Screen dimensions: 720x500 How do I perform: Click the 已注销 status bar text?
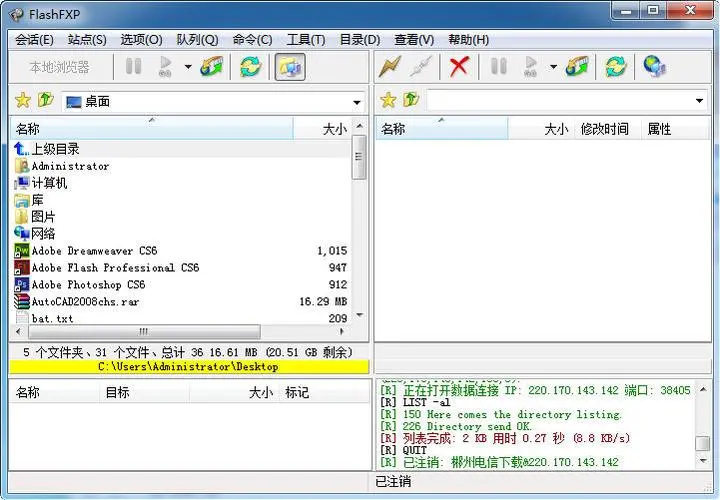[x=393, y=482]
